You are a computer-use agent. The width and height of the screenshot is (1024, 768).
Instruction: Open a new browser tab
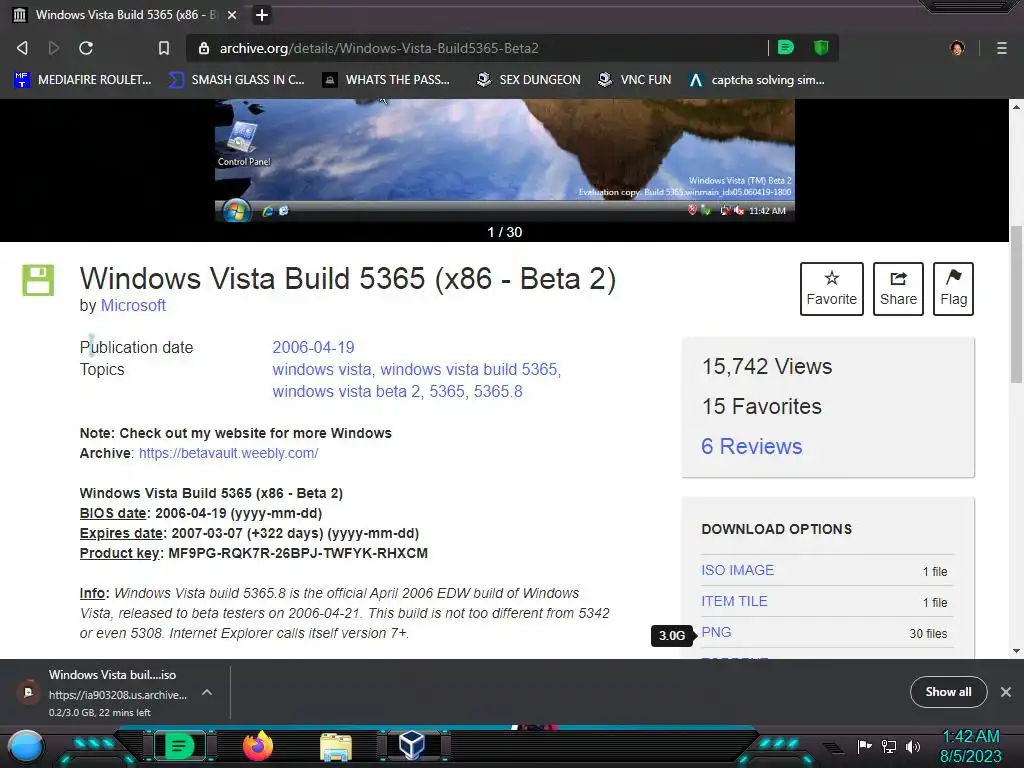262,15
